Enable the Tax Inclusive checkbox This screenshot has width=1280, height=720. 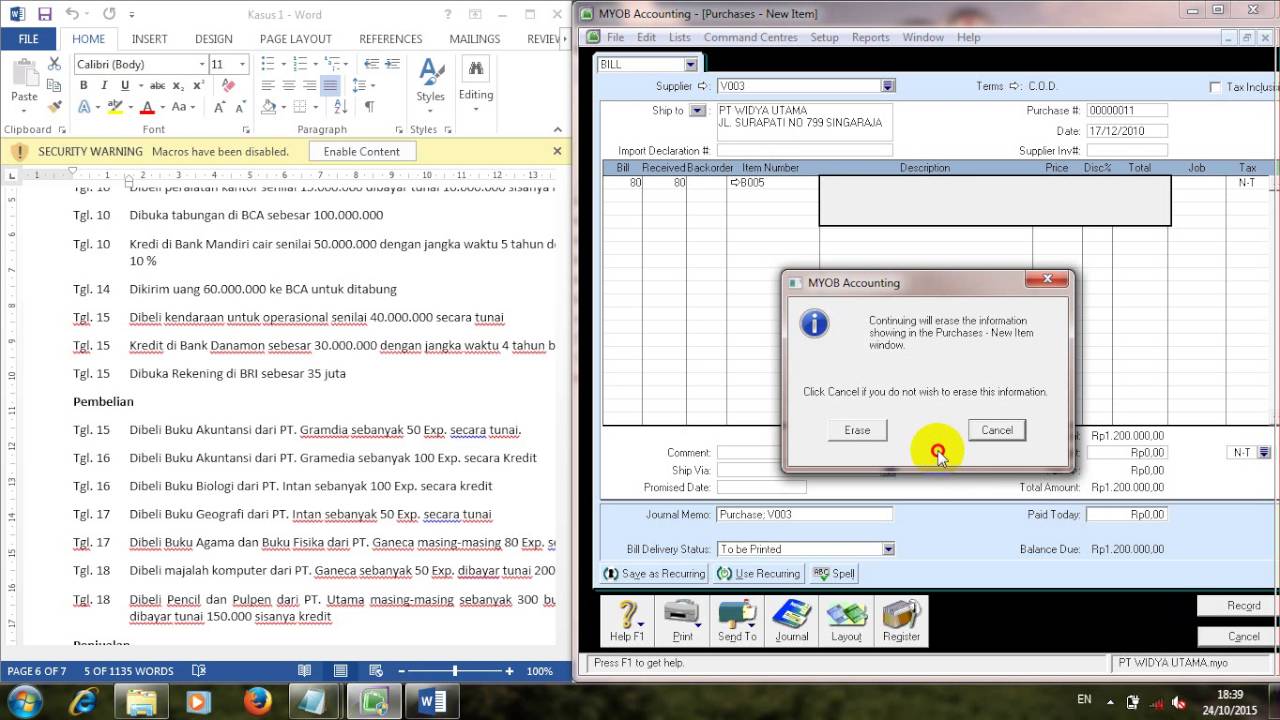1215,87
